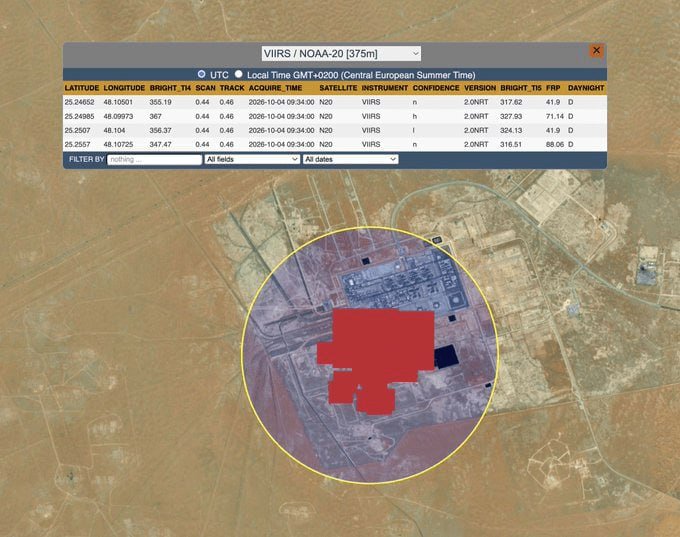Image resolution: width=680 pixels, height=537 pixels.
Task: Sort by the LATITUDE column header
Action: (x=82, y=88)
